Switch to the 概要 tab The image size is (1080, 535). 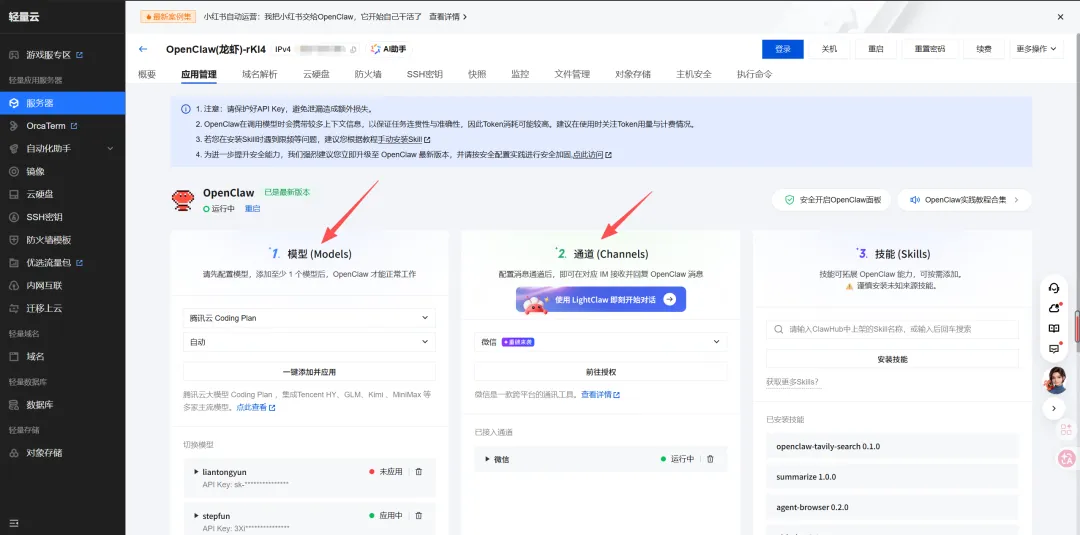(147, 74)
